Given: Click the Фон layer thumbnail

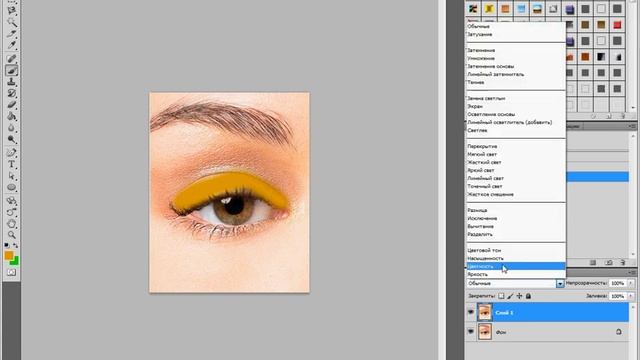Looking at the screenshot, I should click(x=484, y=332).
